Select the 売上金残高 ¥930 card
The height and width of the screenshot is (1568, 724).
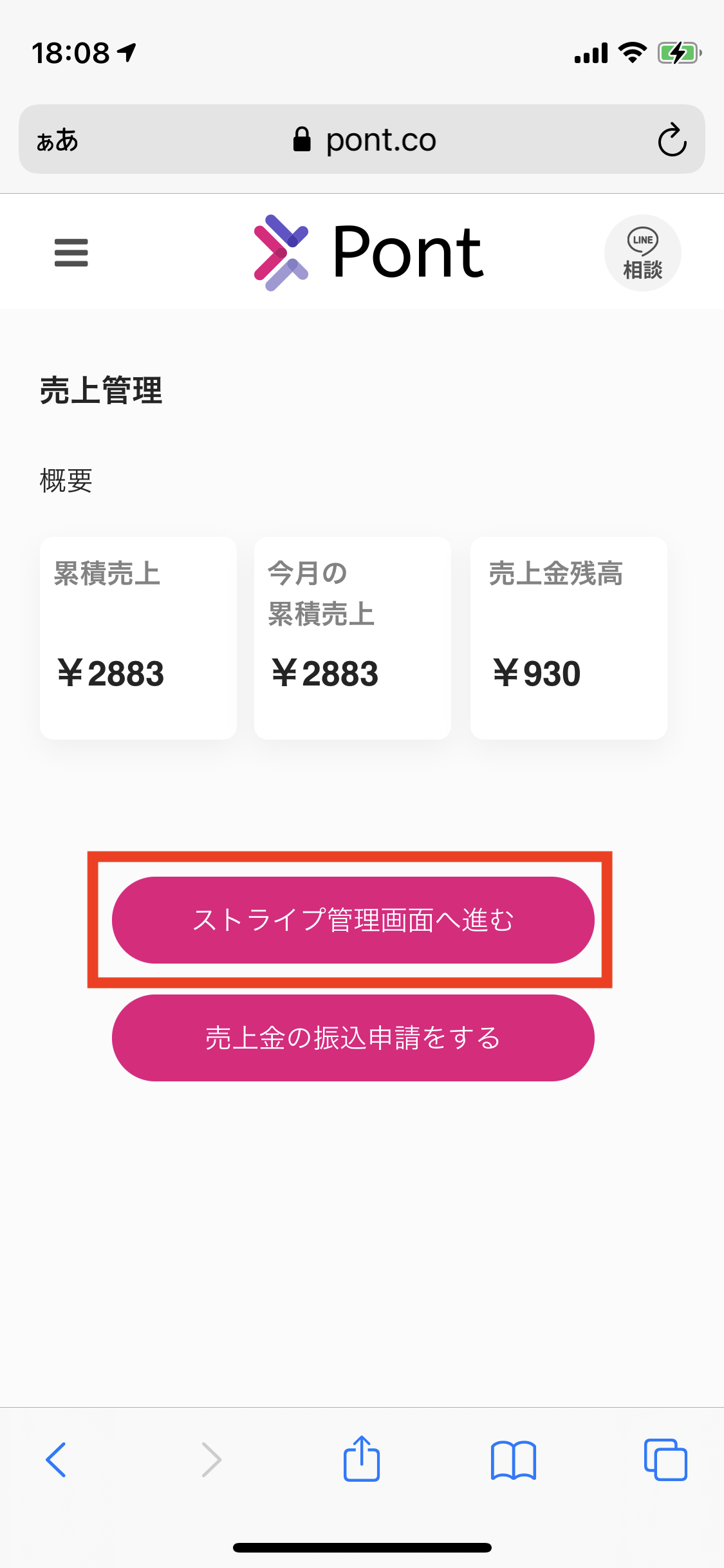tap(569, 638)
